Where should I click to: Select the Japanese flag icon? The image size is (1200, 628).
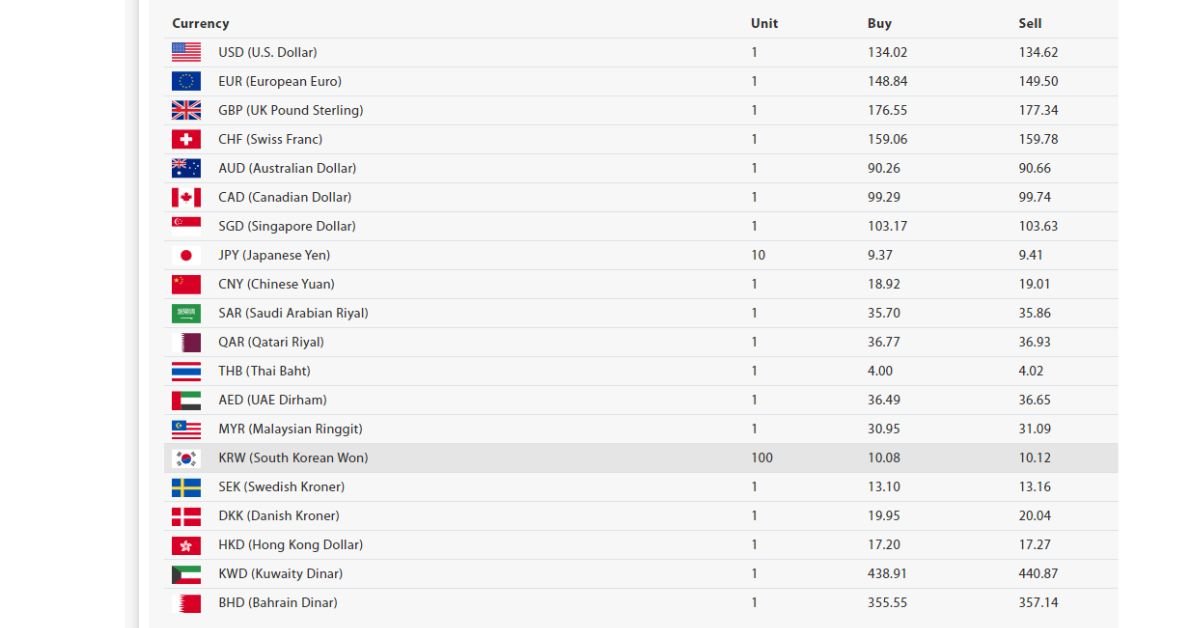[x=186, y=255]
